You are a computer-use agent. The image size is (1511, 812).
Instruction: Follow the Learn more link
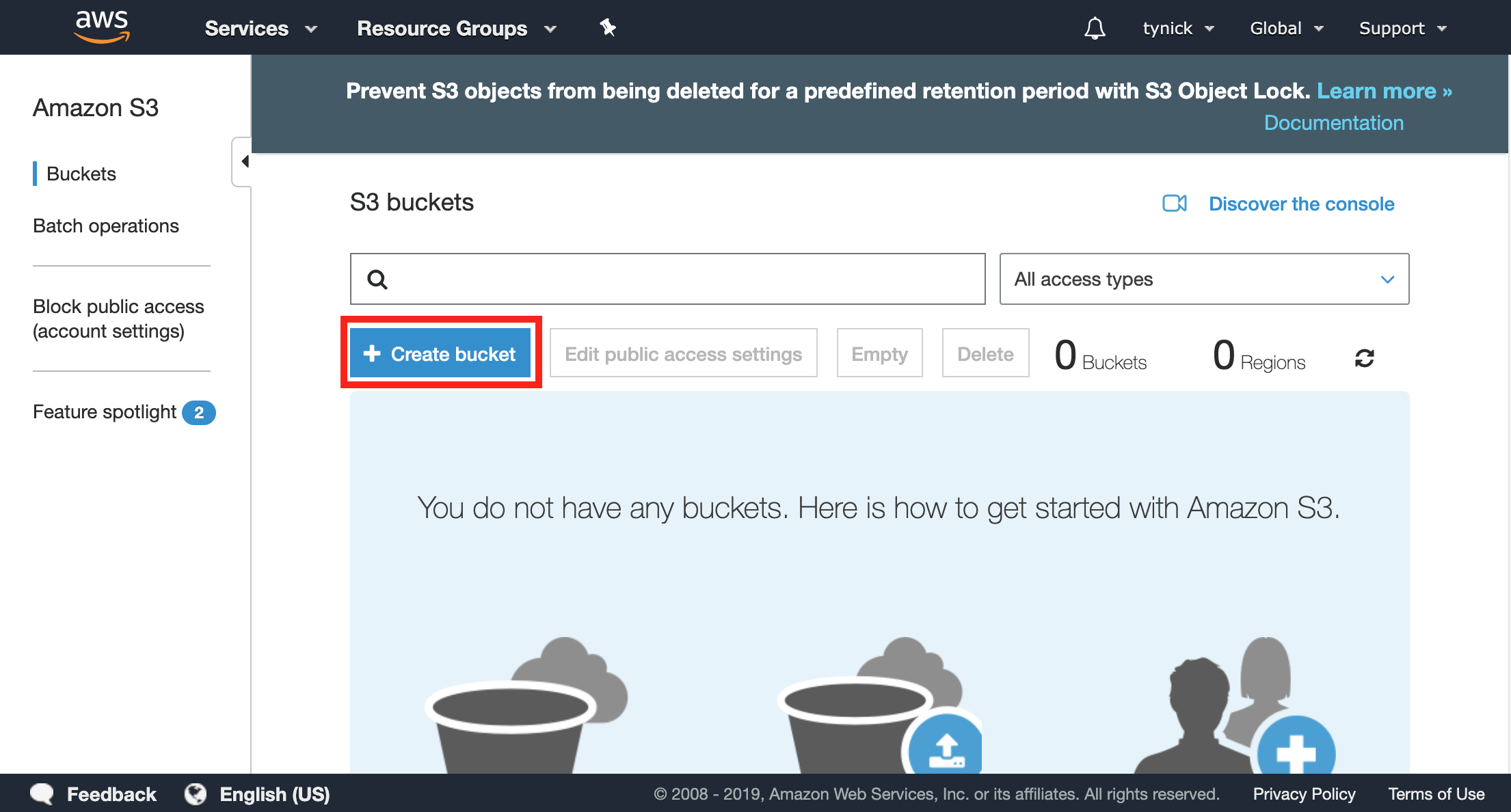point(1385,91)
